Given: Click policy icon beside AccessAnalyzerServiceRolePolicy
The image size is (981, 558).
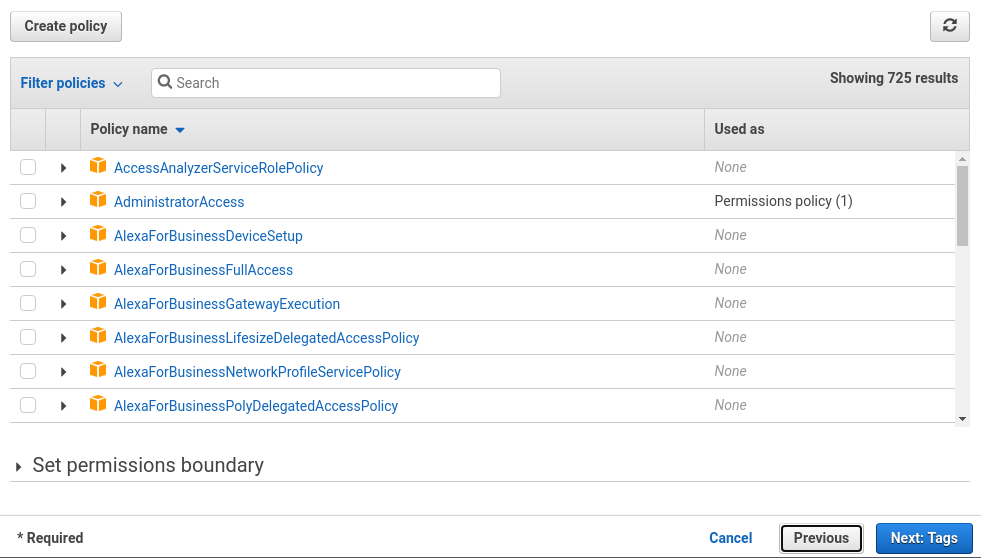Looking at the screenshot, I should pyautogui.click(x=98, y=166).
